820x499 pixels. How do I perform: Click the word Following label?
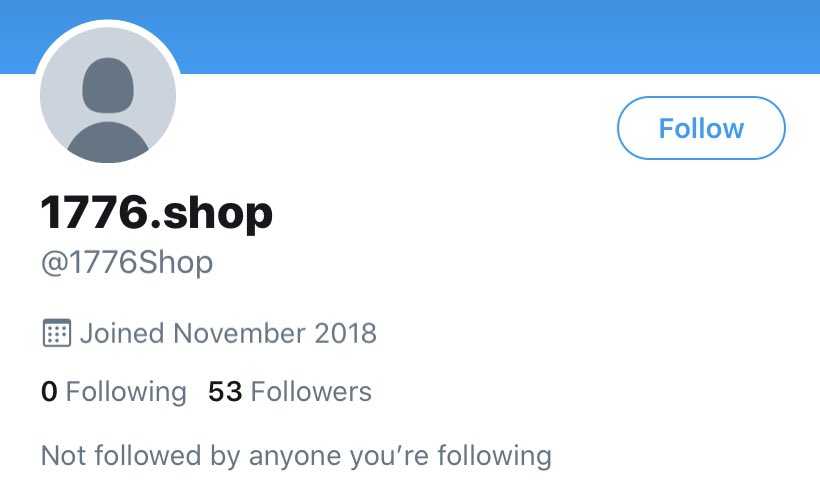pos(126,392)
